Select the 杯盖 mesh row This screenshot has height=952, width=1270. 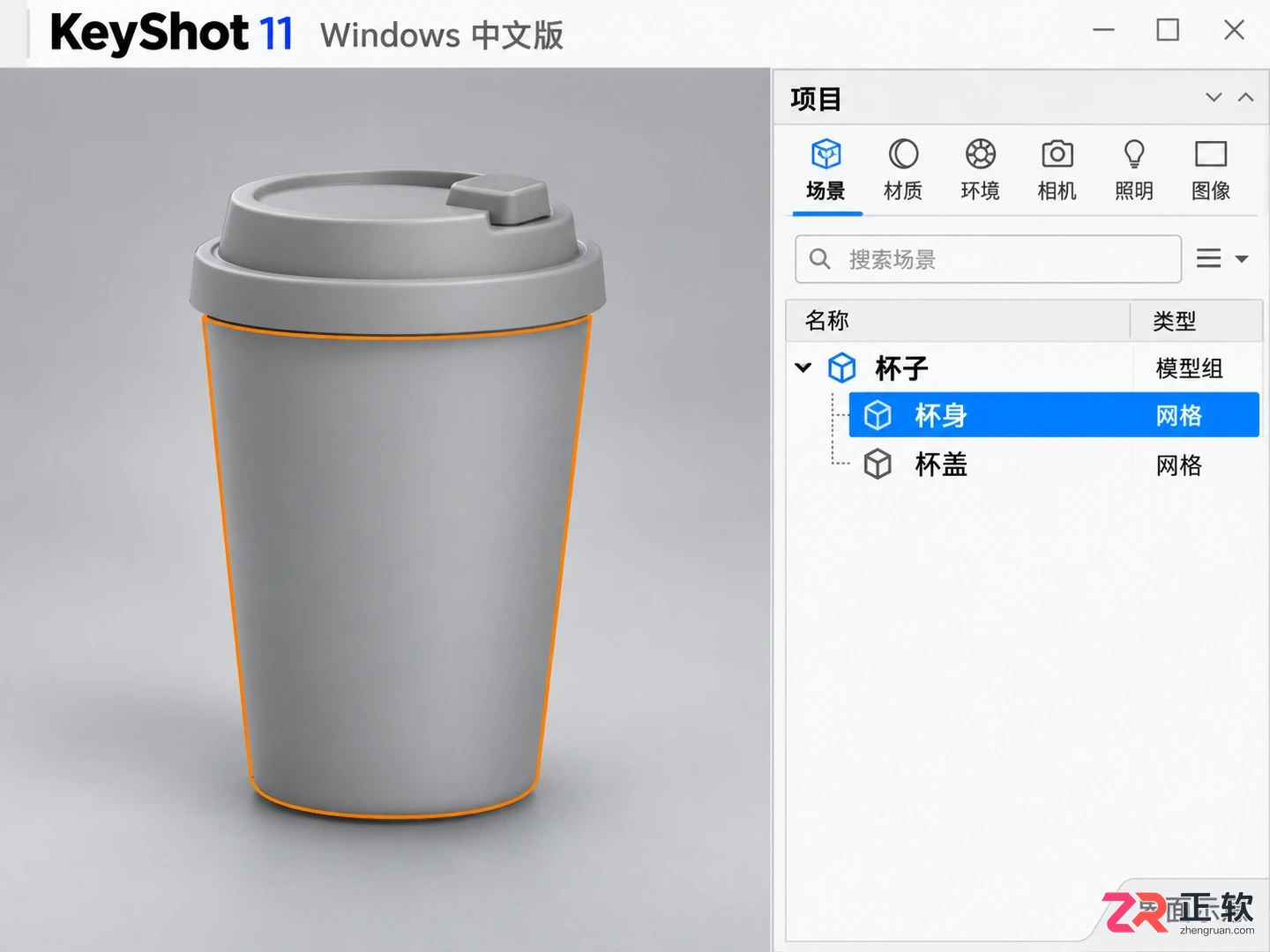[x=1053, y=464]
